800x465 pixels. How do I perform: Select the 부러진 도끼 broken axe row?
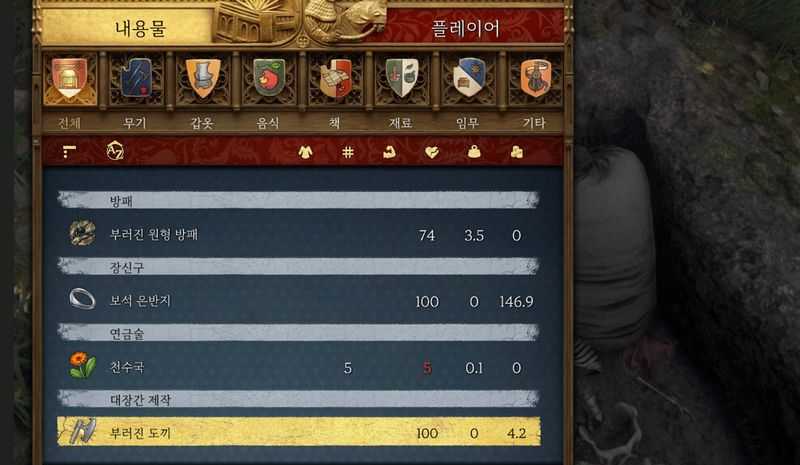[299, 432]
